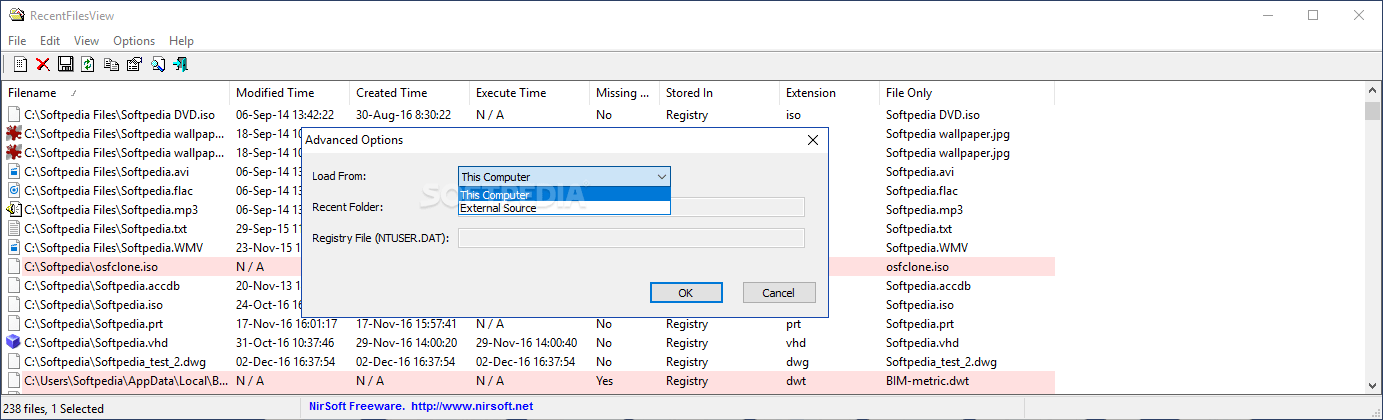Screen dimensions: 1383x420
Task: Maximize the RecentFilesView window
Action: click(x=1313, y=15)
